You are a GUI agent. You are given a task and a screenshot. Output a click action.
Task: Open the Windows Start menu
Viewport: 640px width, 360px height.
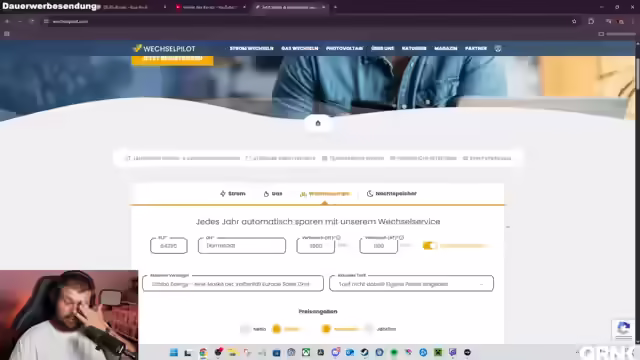click(173, 352)
